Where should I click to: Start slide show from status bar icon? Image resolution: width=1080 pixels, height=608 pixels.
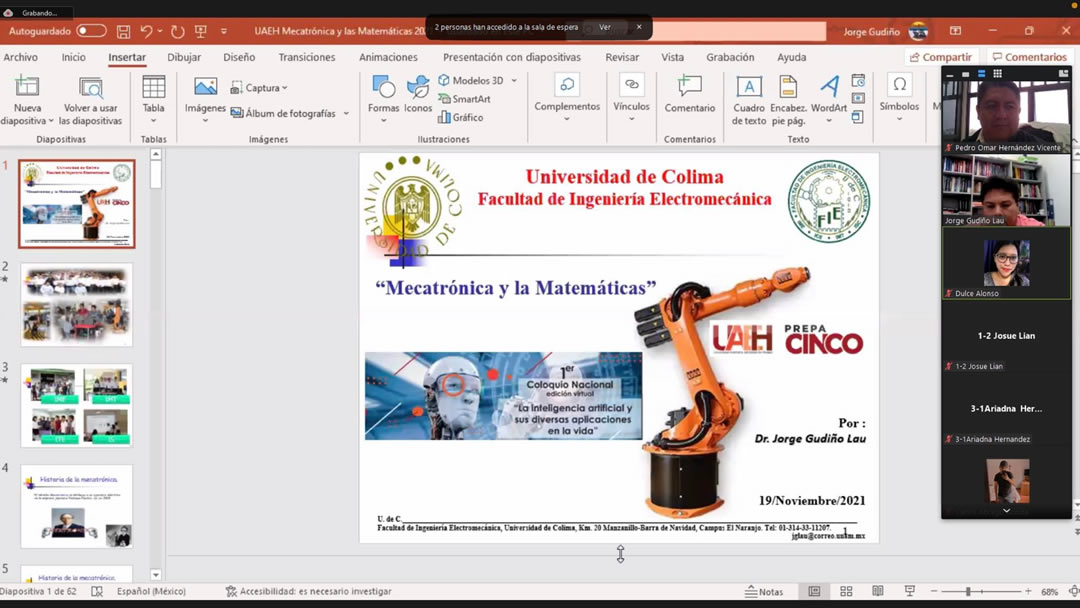pos(910,591)
